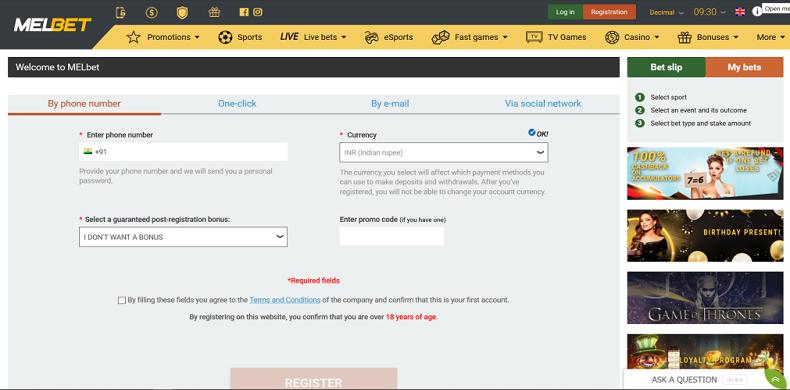Click the eSports gamepad icon

[x=372, y=37]
